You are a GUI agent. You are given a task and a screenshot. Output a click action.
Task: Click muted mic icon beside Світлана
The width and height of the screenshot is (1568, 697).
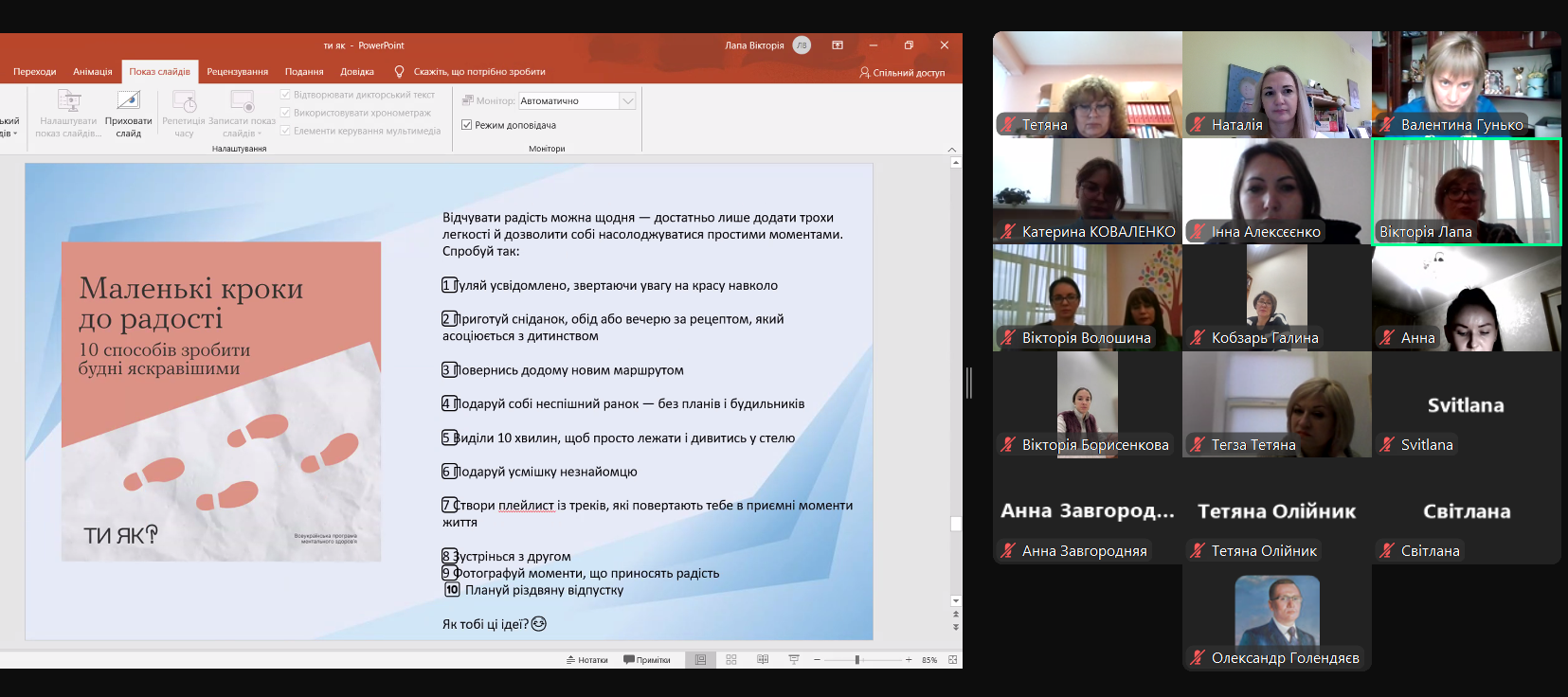pyautogui.click(x=1387, y=550)
